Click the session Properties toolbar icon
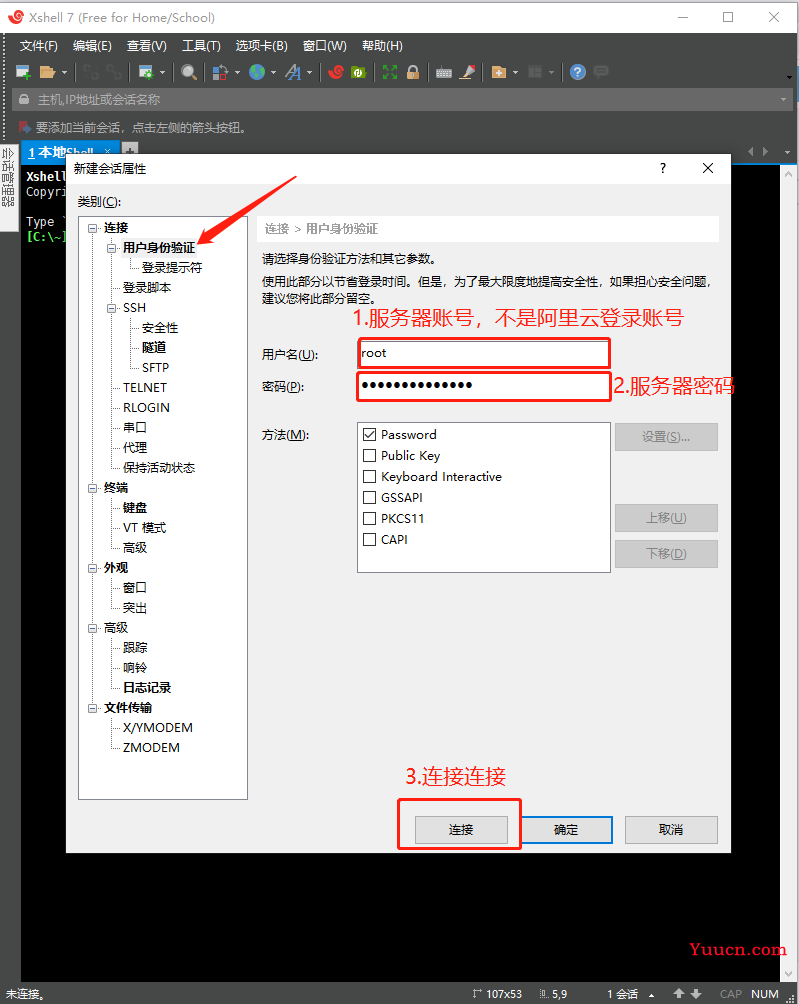 146,72
